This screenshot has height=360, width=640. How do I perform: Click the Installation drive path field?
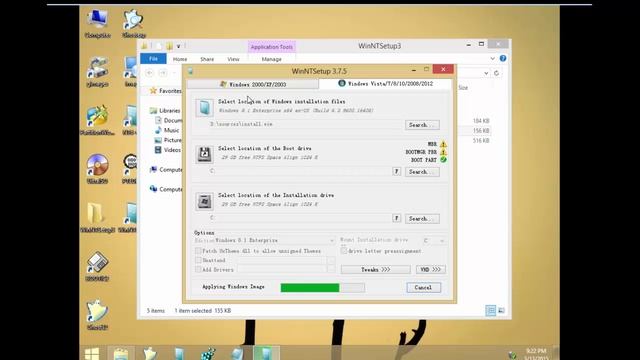coord(300,218)
